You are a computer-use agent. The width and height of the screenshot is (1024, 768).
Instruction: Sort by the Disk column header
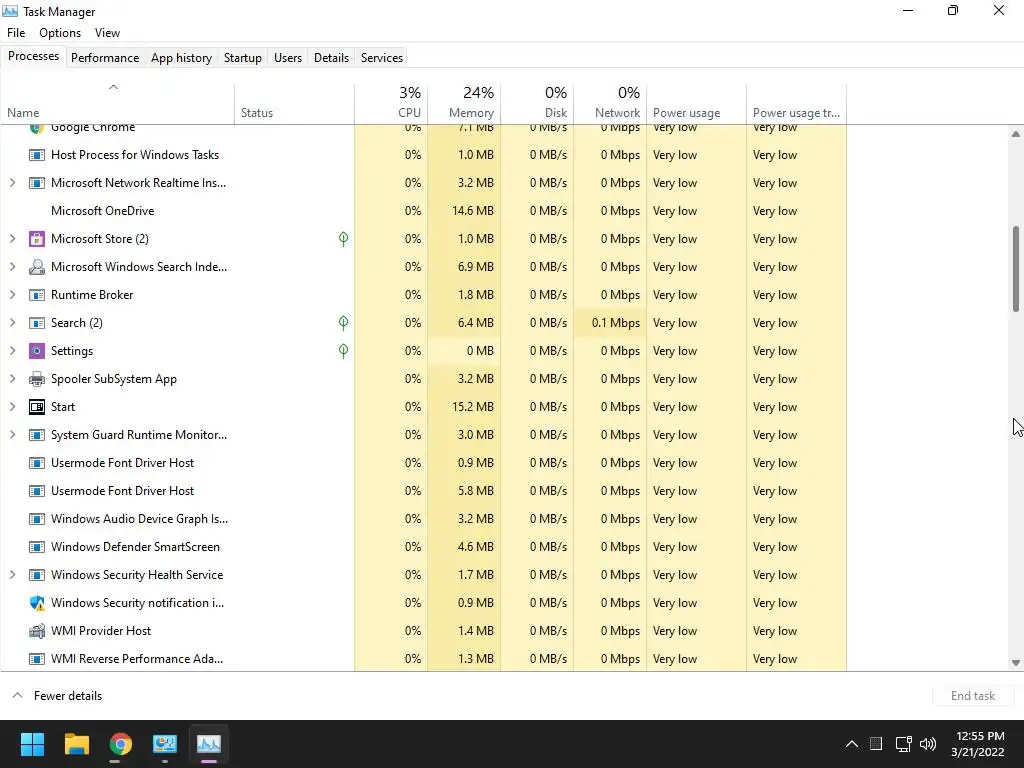point(537,104)
